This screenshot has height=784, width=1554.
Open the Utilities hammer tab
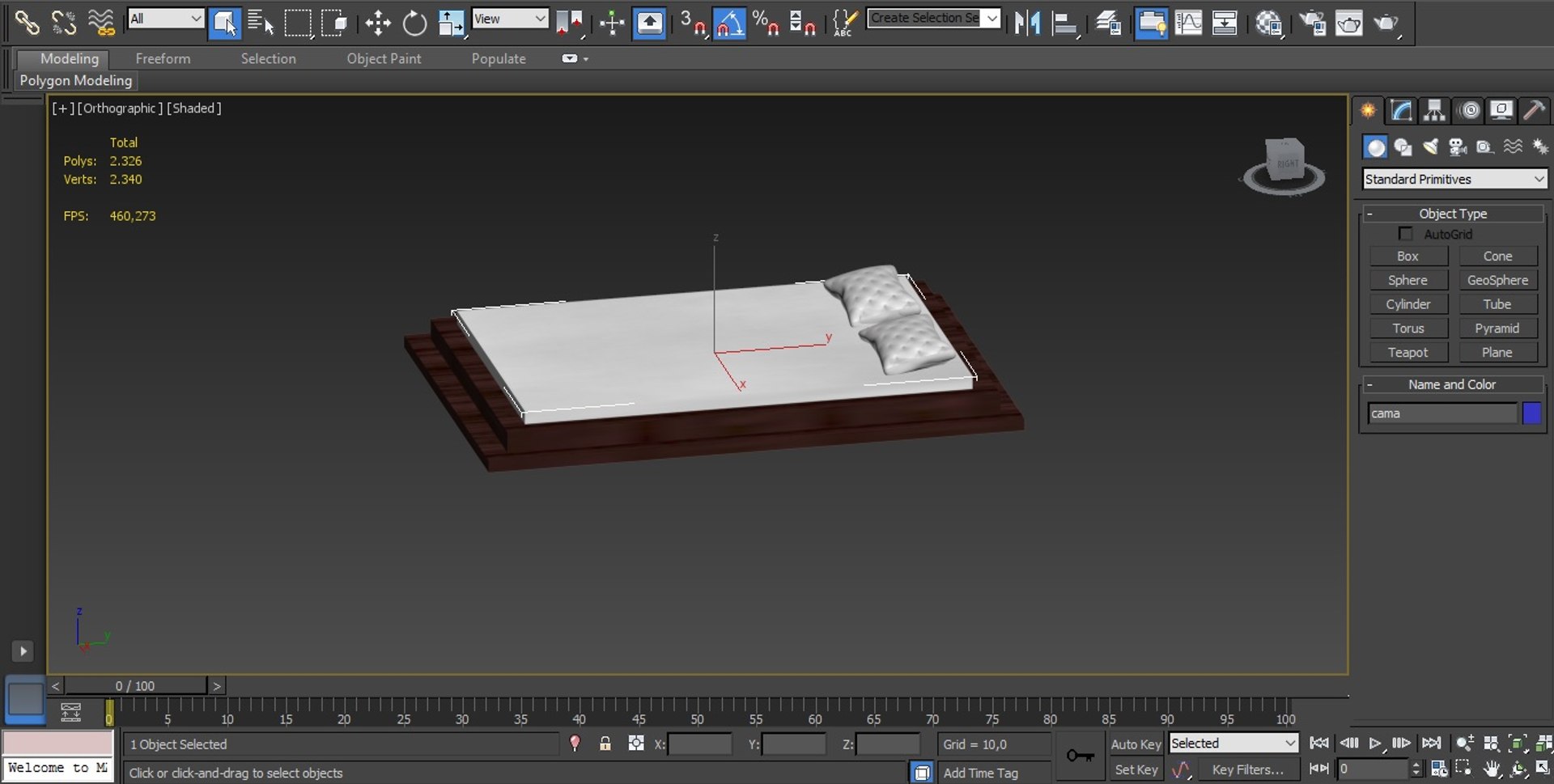point(1535,110)
